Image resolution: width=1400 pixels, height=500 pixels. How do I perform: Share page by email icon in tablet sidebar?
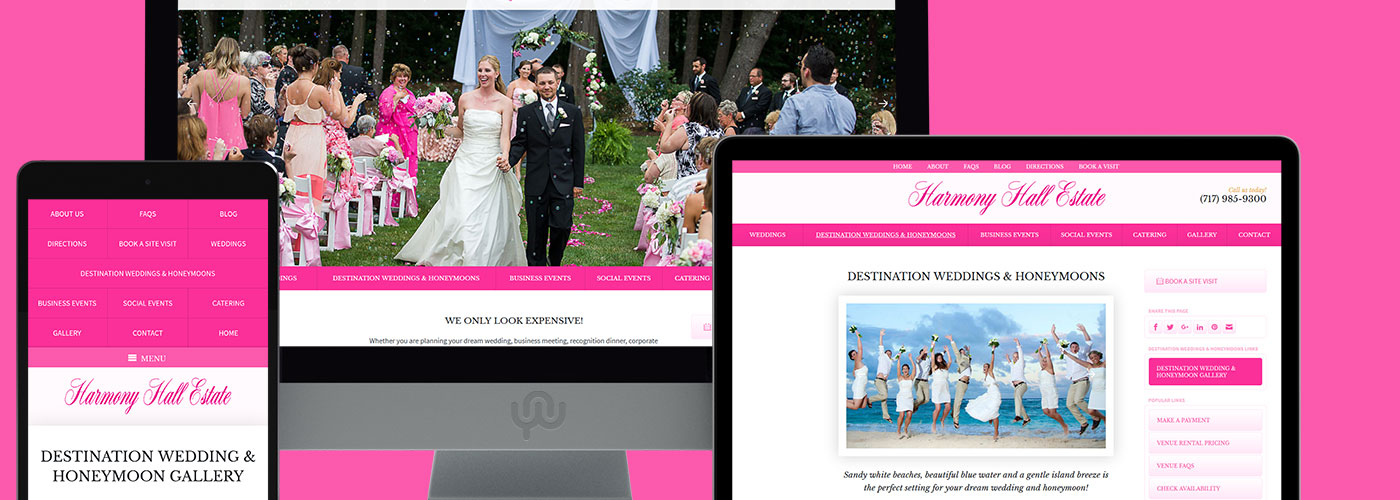click(x=1229, y=327)
